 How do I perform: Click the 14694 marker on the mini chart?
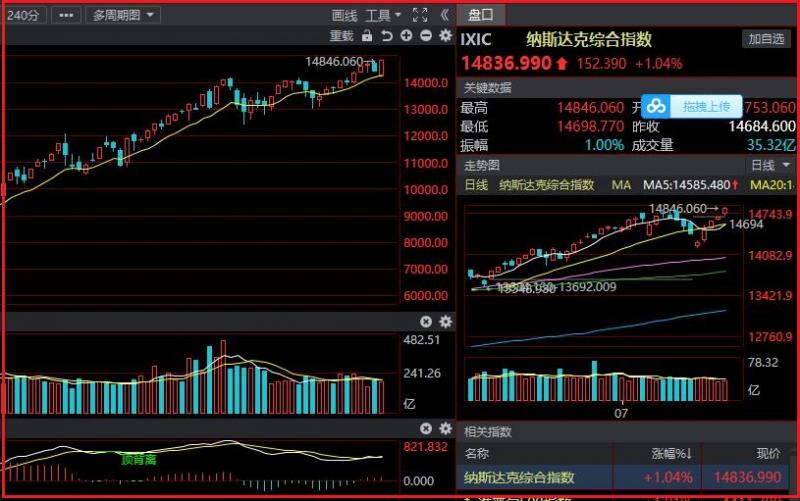(x=746, y=224)
